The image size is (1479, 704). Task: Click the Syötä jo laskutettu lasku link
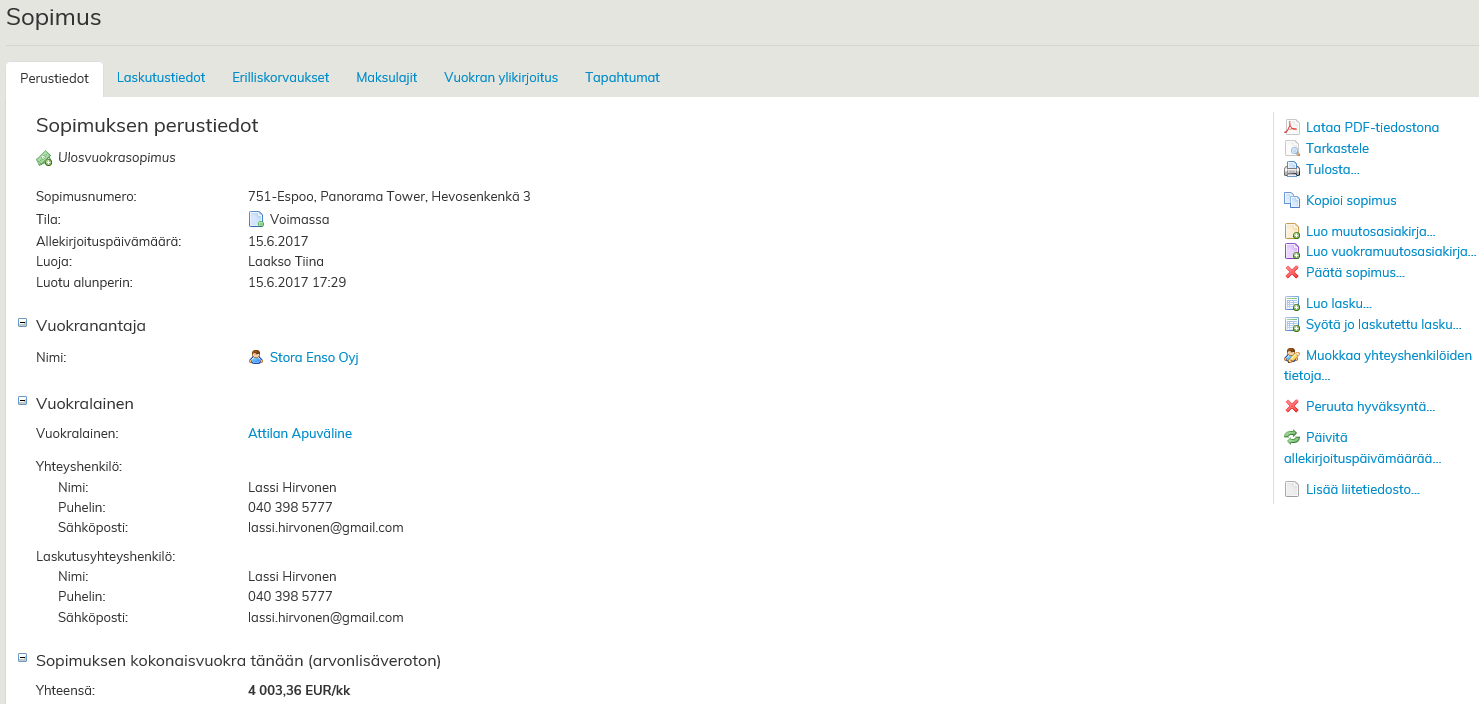(x=1383, y=324)
